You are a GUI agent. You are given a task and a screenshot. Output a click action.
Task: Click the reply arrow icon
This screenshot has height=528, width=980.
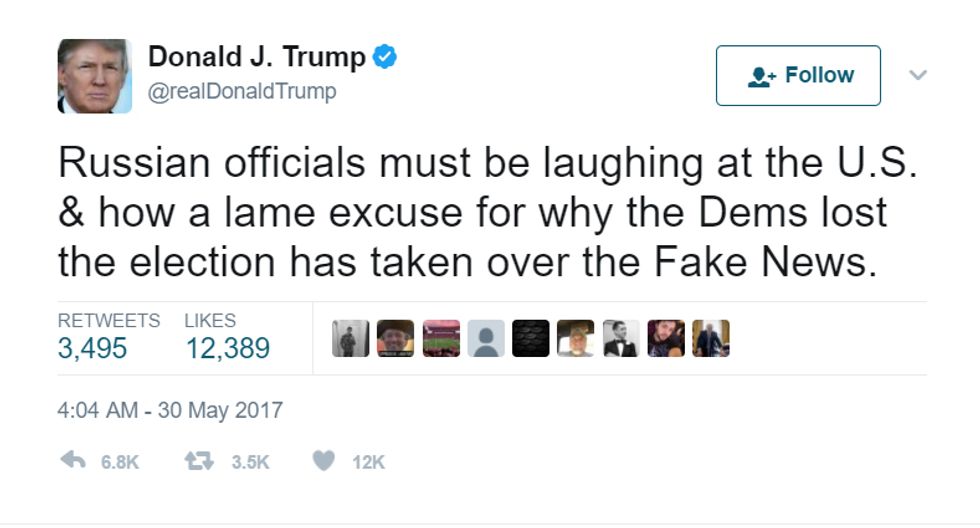coord(73,461)
